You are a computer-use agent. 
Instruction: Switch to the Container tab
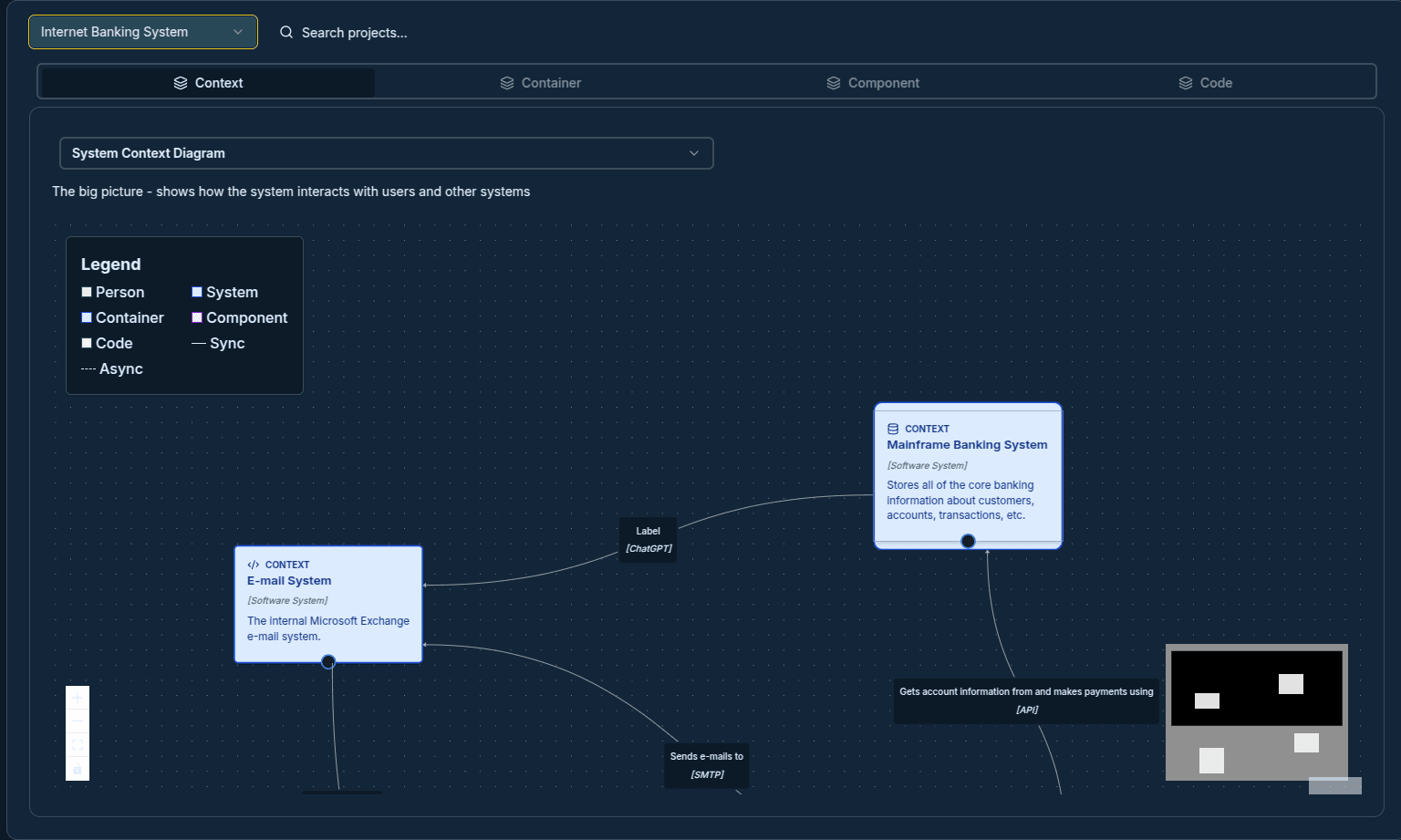pyautogui.click(x=540, y=82)
